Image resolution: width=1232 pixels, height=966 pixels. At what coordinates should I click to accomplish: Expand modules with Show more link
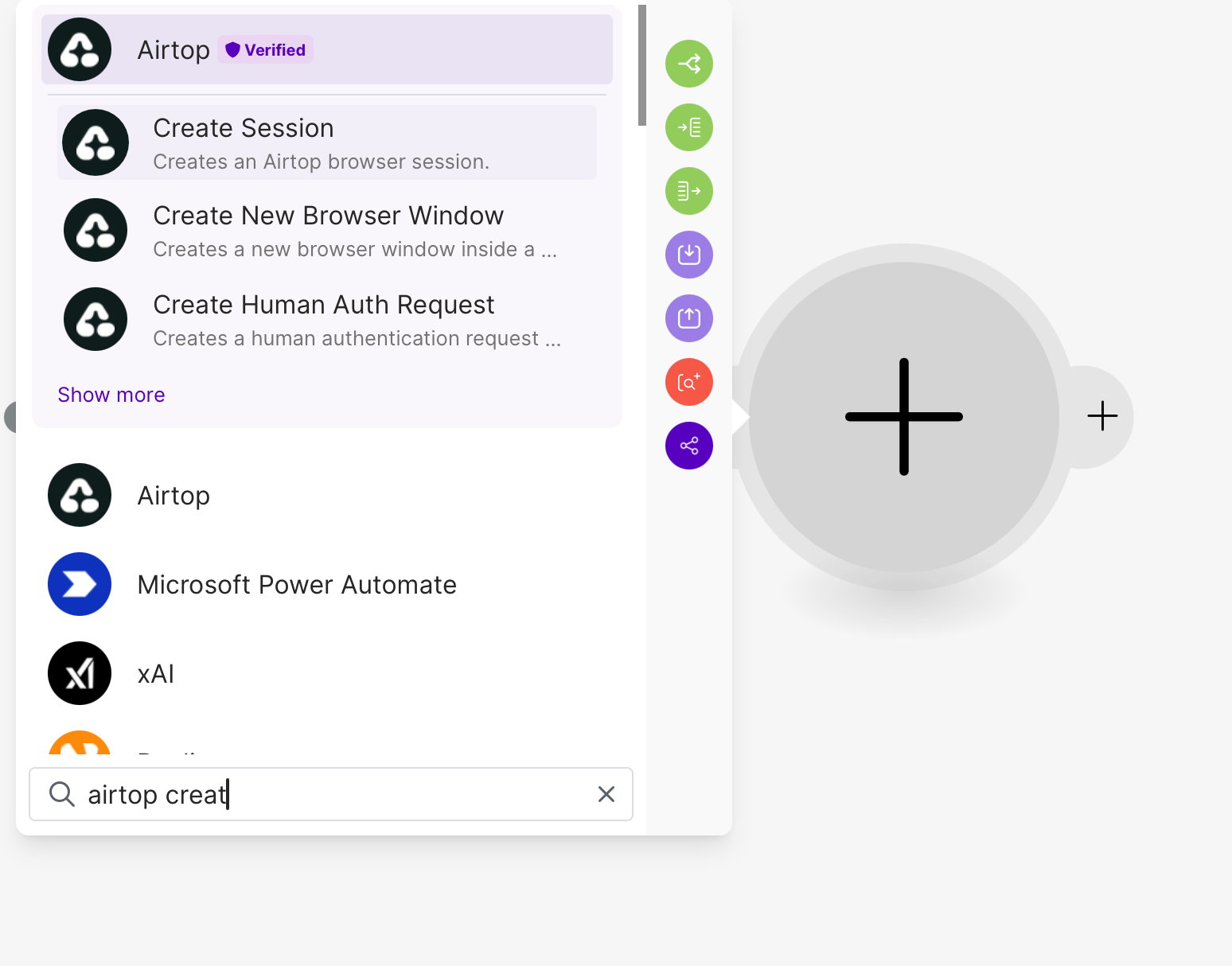[111, 395]
